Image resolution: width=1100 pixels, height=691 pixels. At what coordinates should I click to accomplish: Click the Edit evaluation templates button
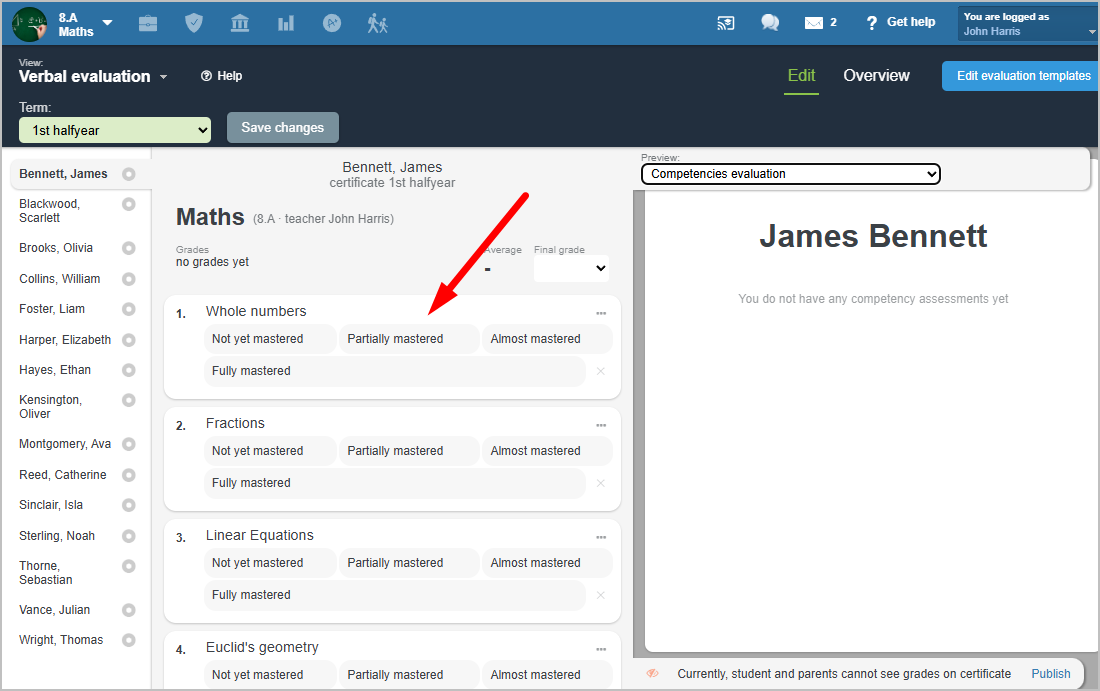pyautogui.click(x=1022, y=76)
